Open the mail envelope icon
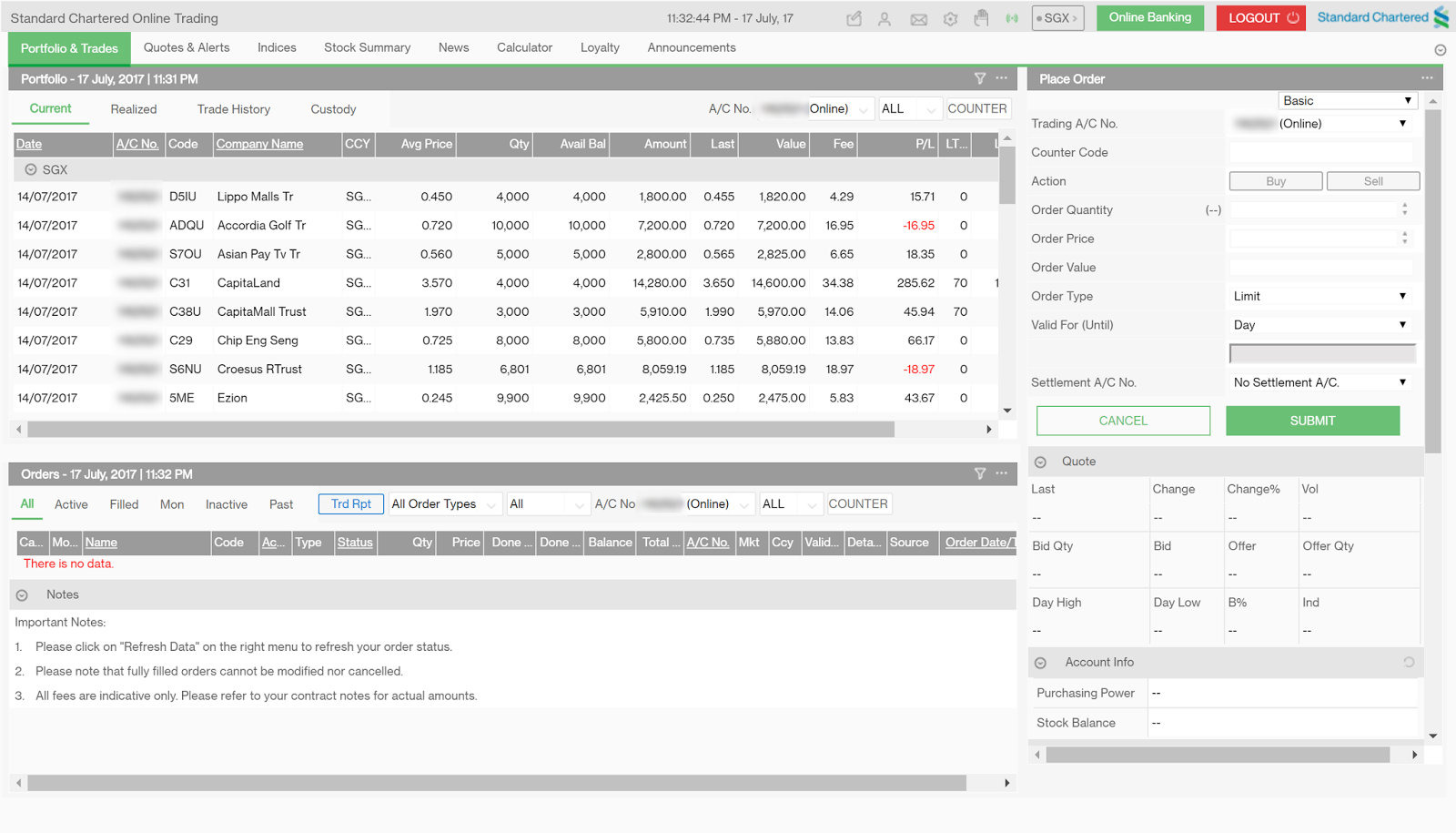Image resolution: width=1456 pixels, height=833 pixels. (x=919, y=19)
